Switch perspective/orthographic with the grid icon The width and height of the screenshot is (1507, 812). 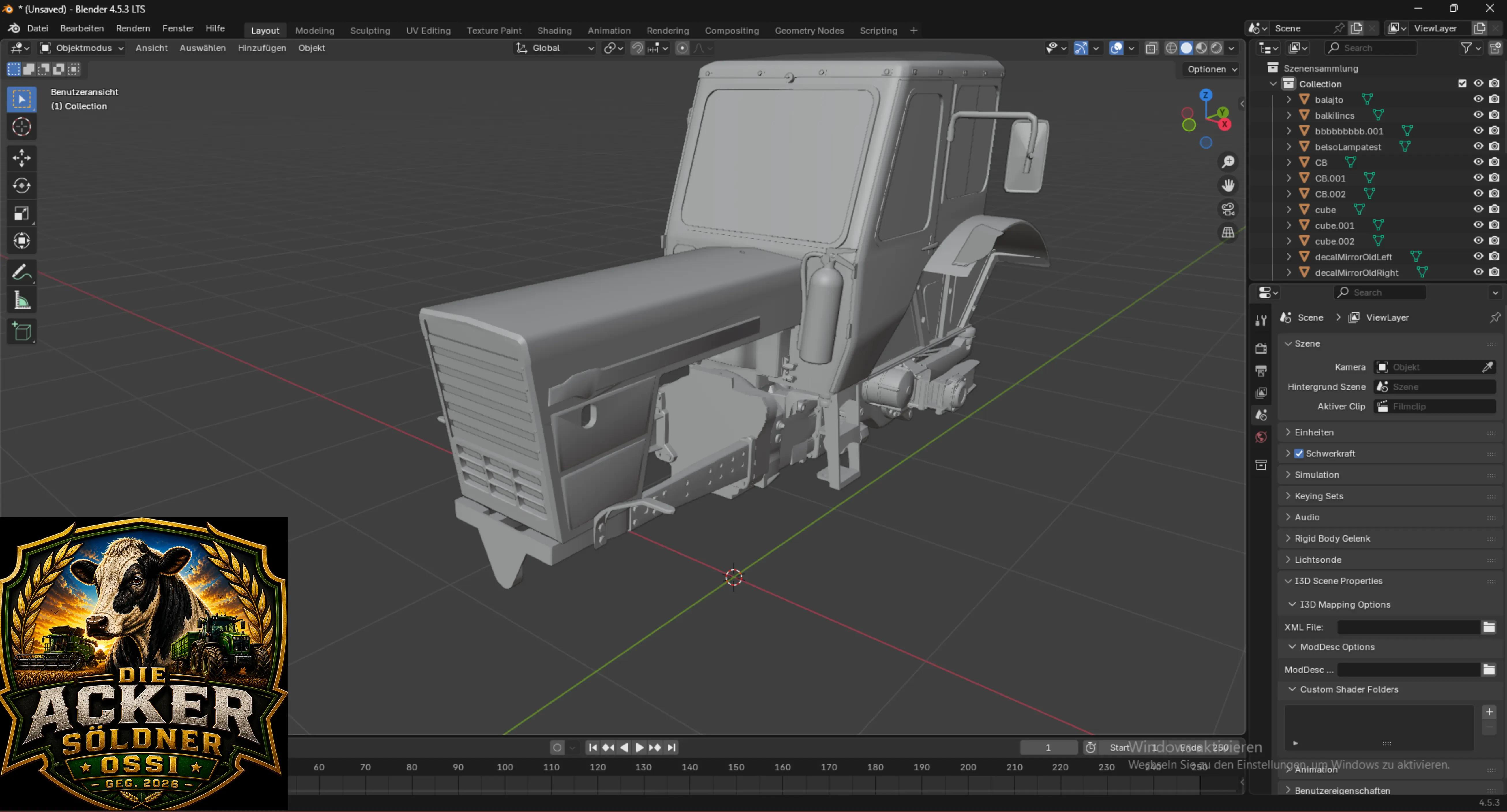(1228, 233)
